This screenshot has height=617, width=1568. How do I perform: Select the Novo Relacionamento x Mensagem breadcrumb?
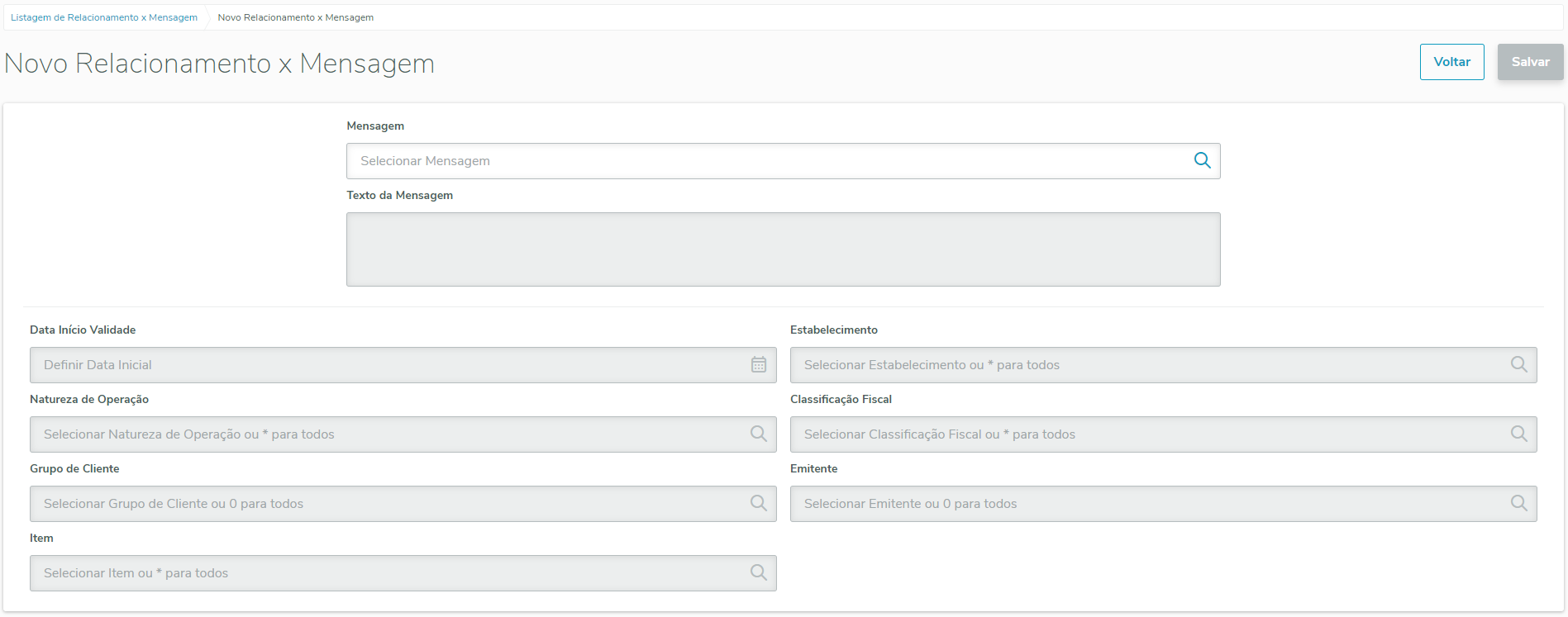[295, 17]
